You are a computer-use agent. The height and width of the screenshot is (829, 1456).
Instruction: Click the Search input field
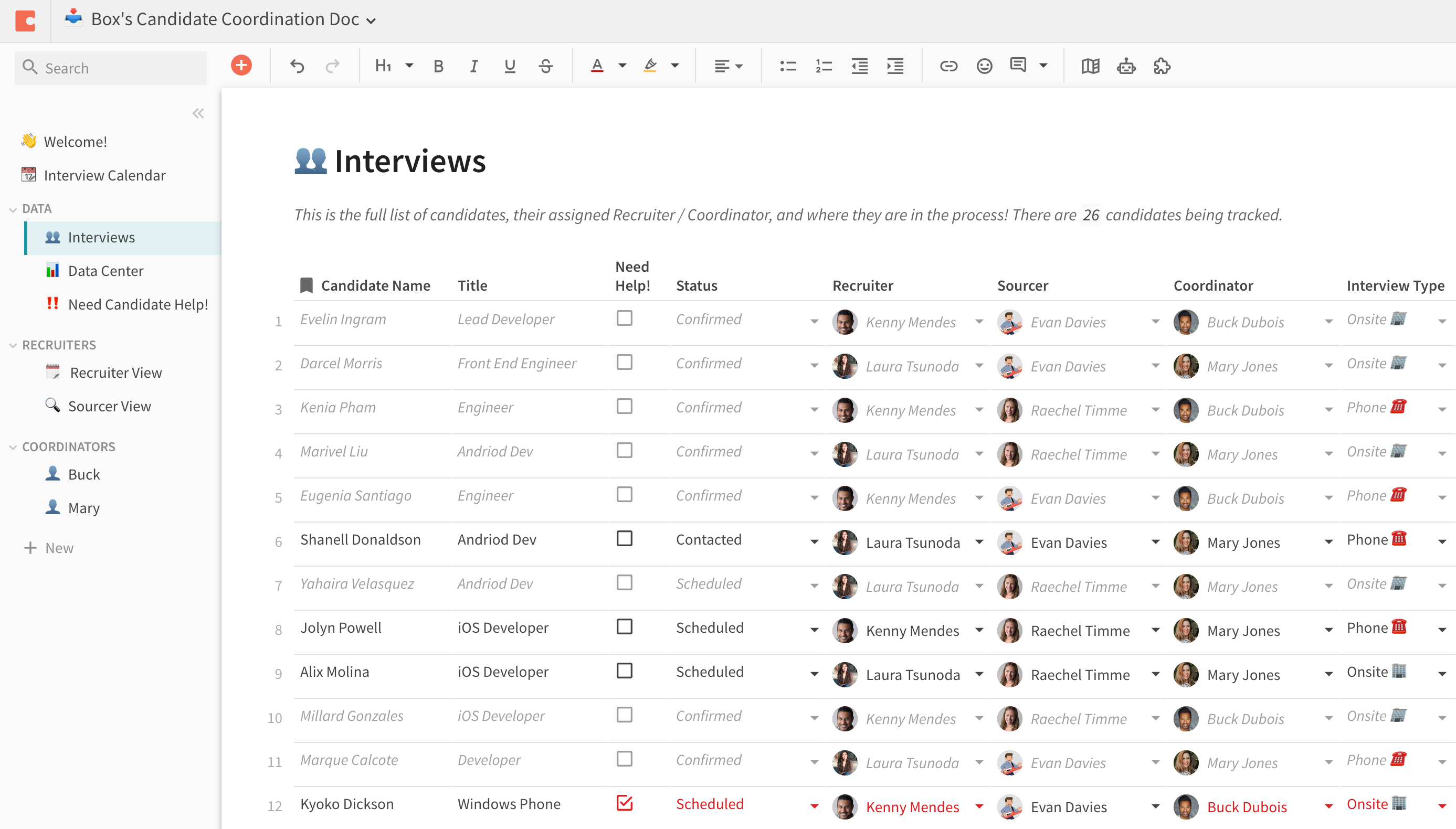point(111,68)
